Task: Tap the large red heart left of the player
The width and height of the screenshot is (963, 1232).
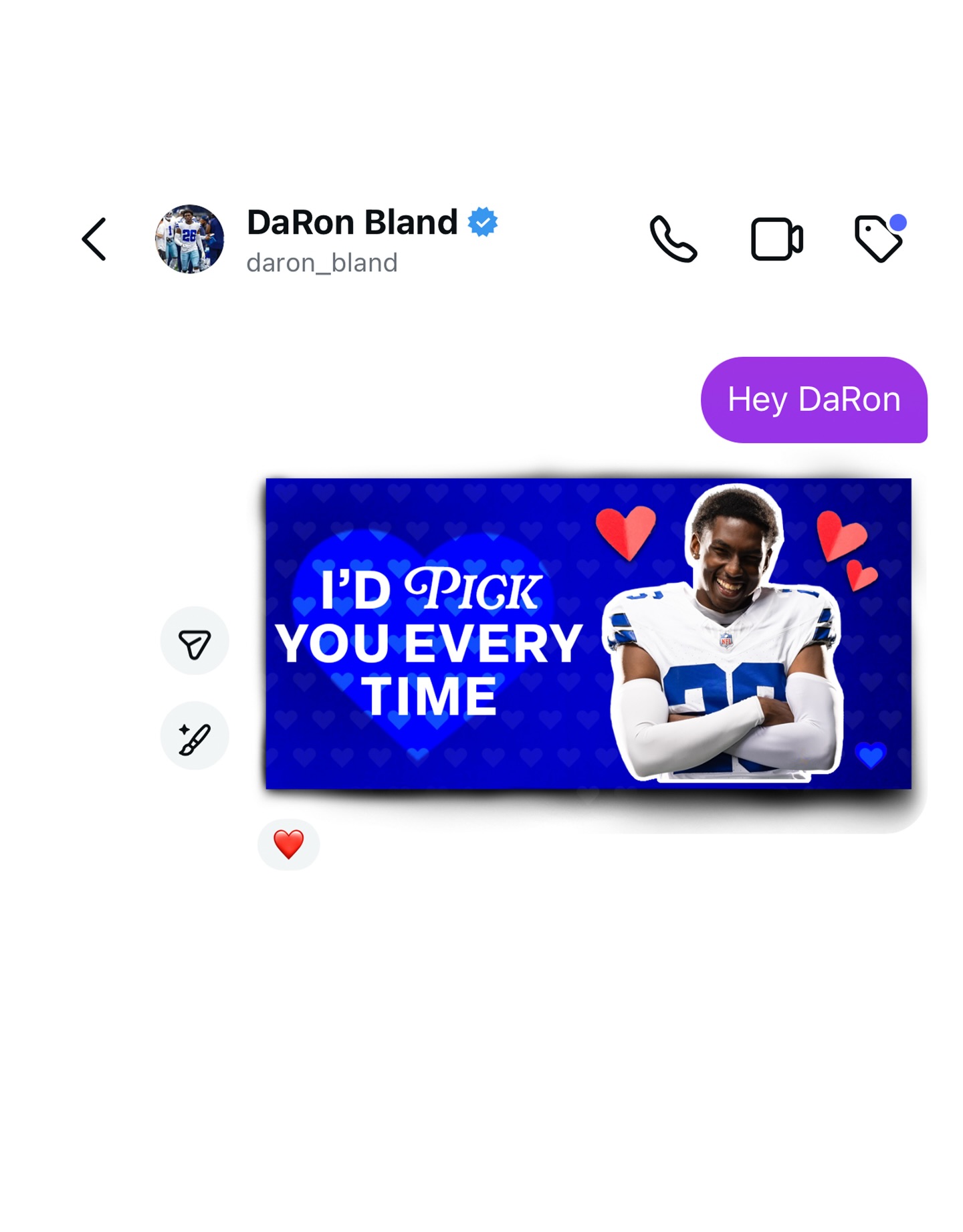Action: point(626,532)
